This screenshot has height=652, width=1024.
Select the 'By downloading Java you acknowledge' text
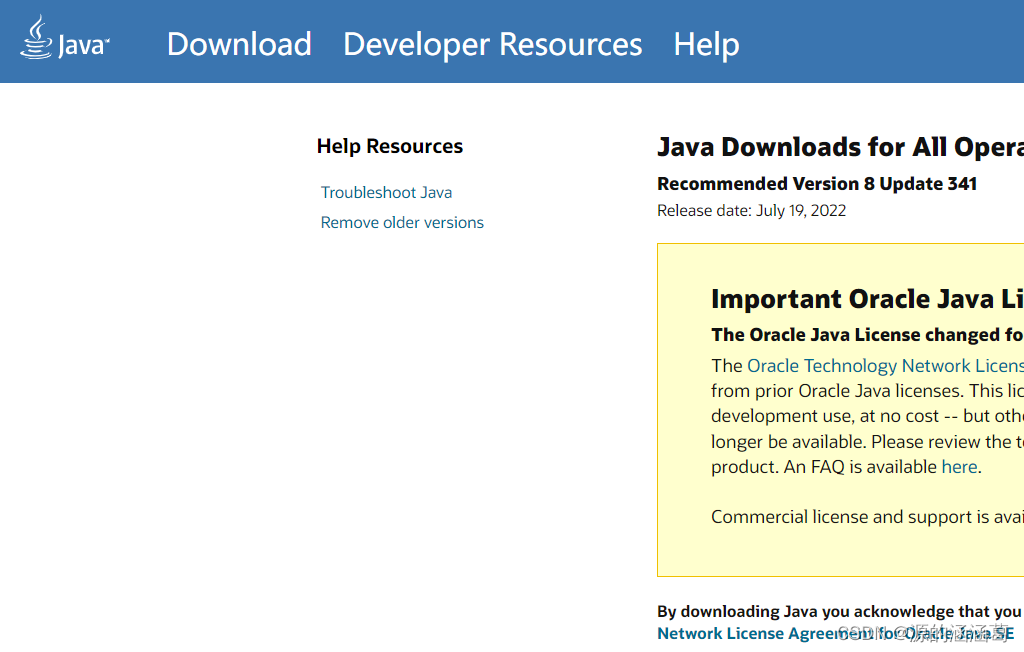coord(840,611)
